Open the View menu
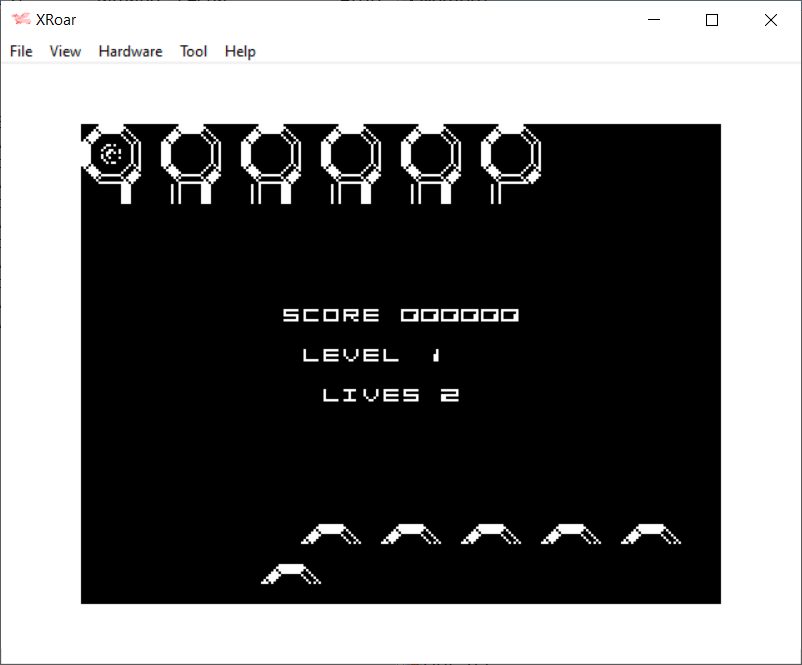 pyautogui.click(x=65, y=51)
